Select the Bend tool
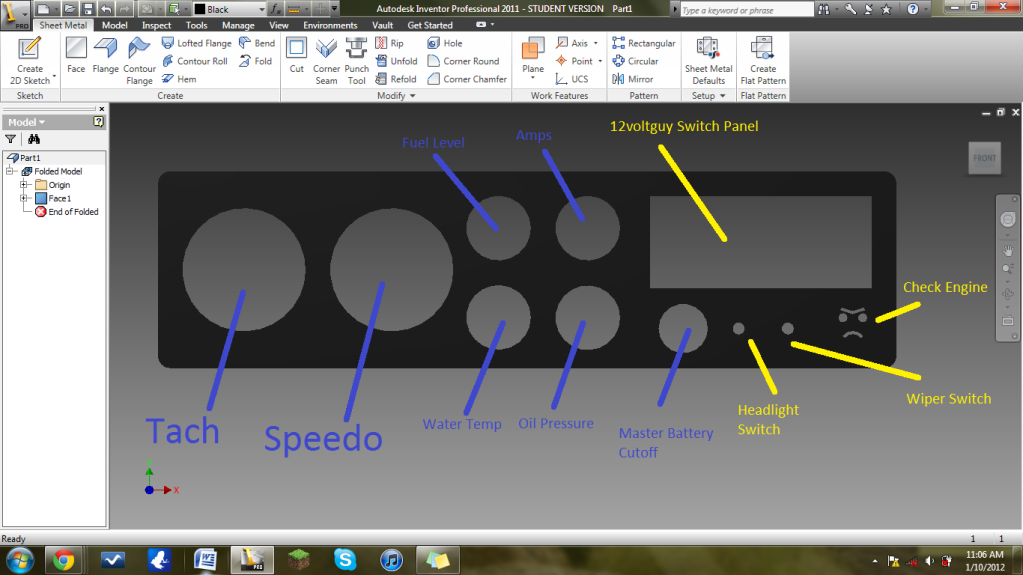The height and width of the screenshot is (575, 1023). click(256, 43)
